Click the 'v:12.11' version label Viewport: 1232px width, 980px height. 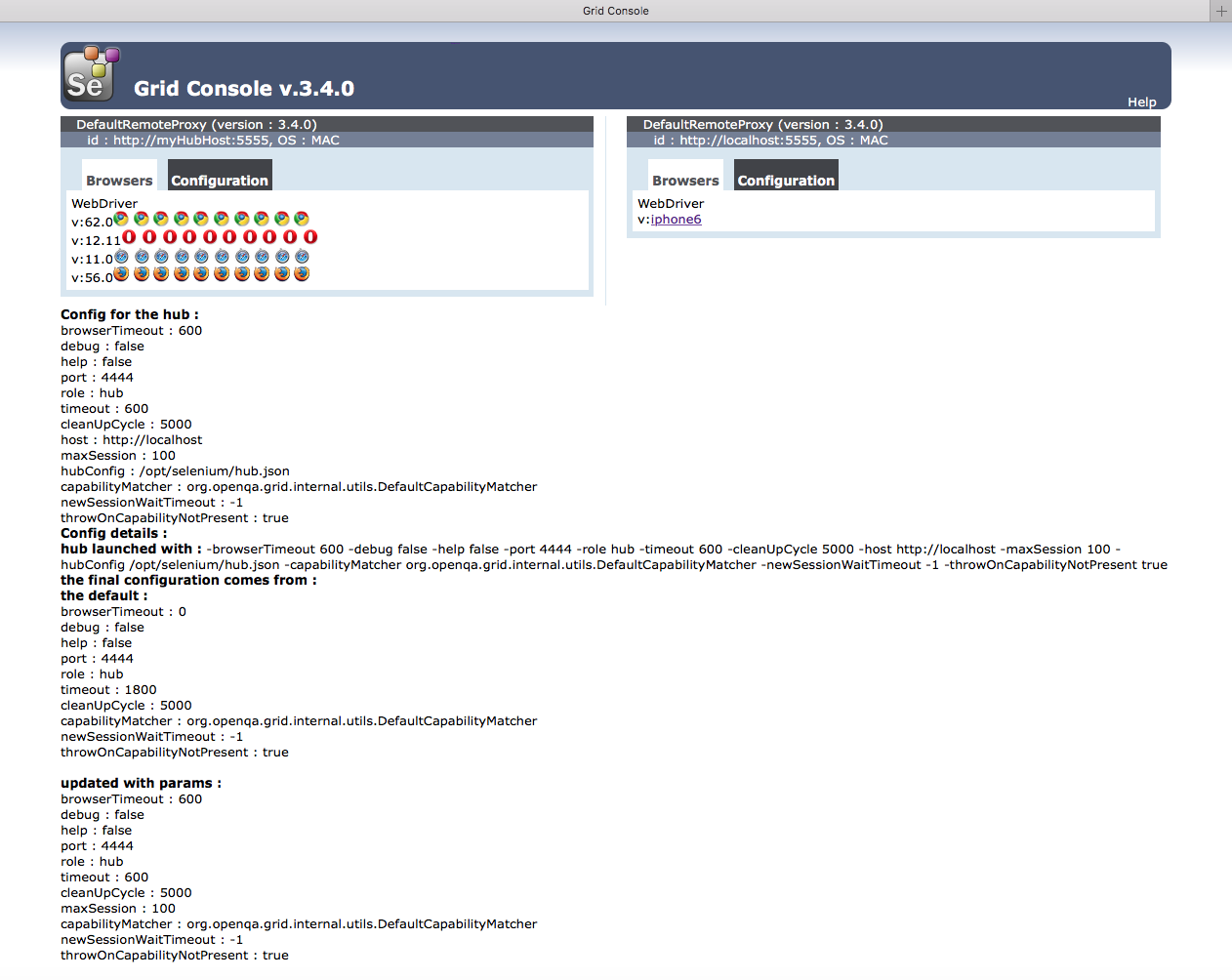point(96,241)
